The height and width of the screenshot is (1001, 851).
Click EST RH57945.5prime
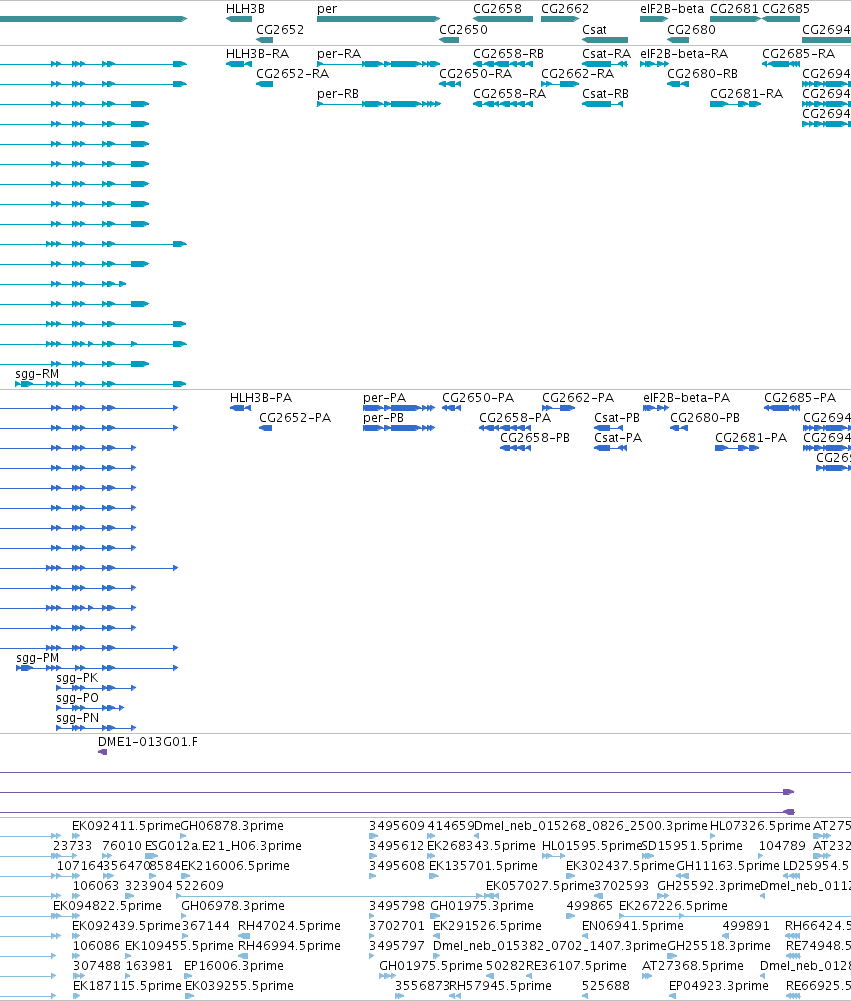coord(501,986)
